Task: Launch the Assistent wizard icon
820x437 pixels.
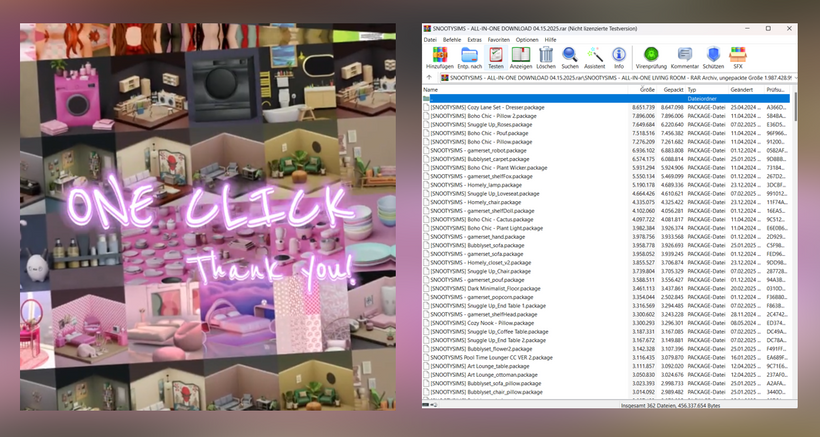Action: pos(594,55)
